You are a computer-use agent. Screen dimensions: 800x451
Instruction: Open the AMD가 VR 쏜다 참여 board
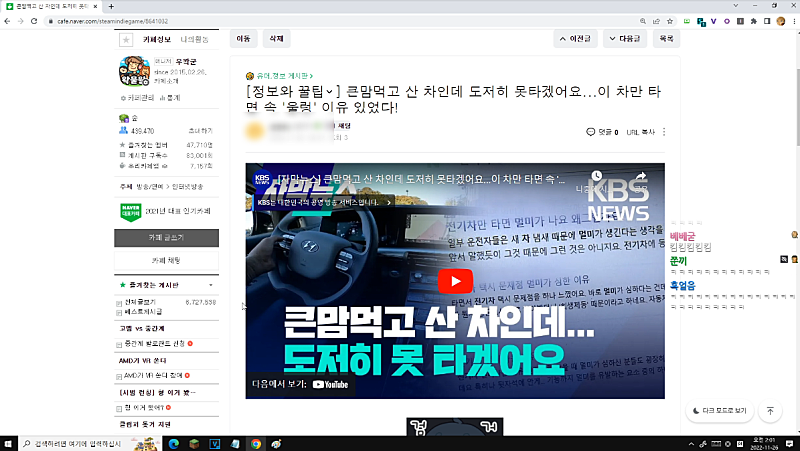pos(153,375)
